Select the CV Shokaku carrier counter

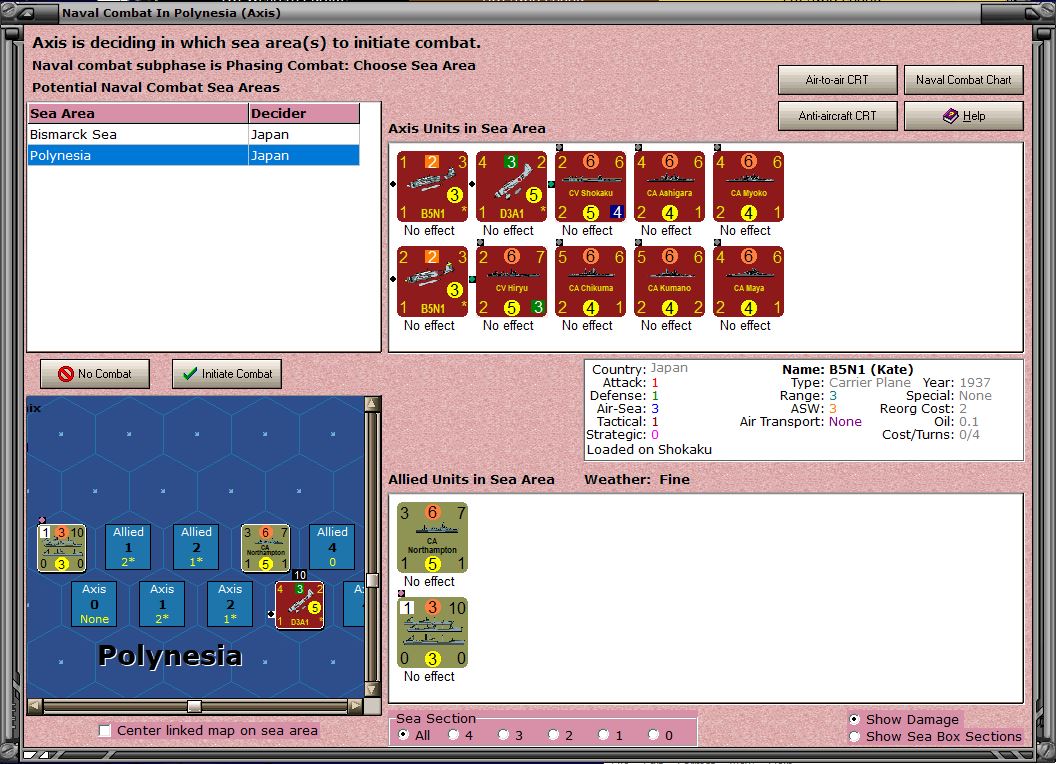[591, 186]
